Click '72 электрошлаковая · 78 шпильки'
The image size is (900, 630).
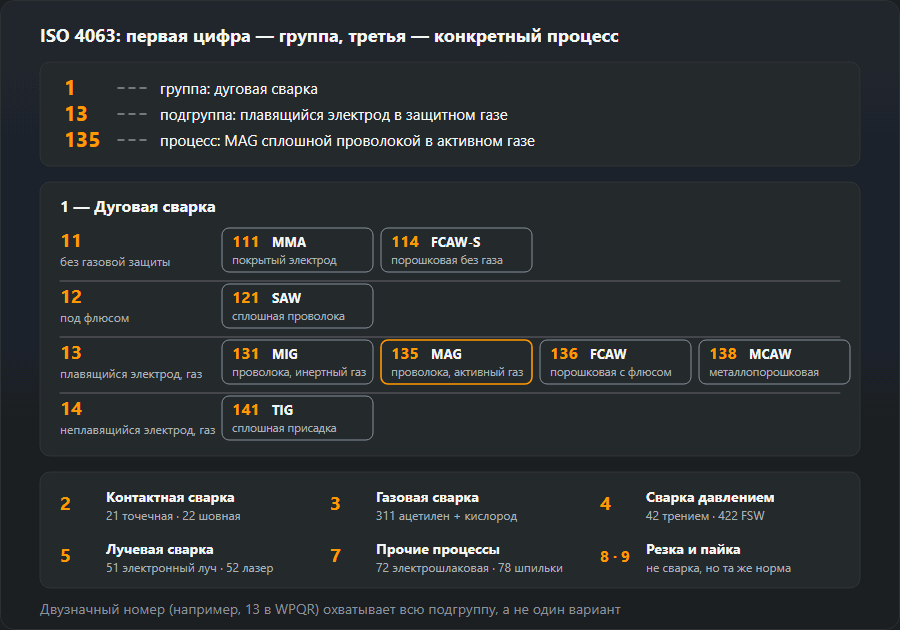point(469,568)
